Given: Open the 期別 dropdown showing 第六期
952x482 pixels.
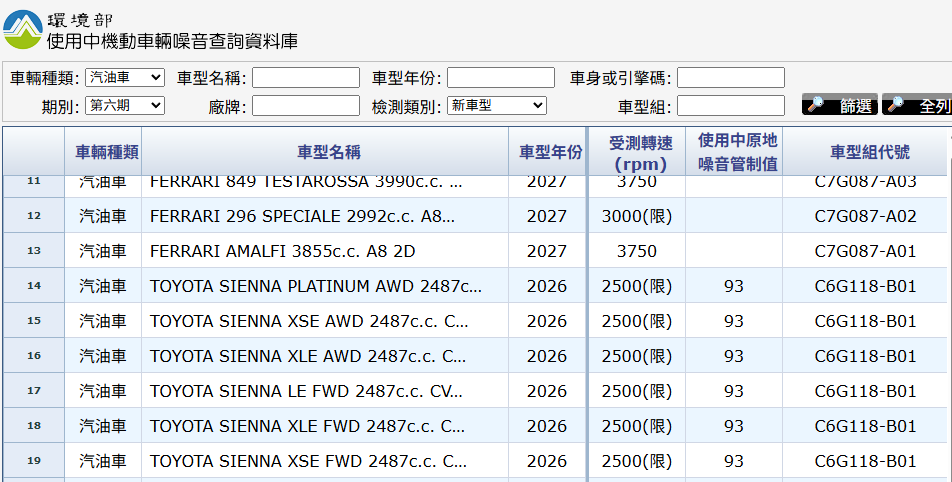Looking at the screenshot, I should 124,106.
